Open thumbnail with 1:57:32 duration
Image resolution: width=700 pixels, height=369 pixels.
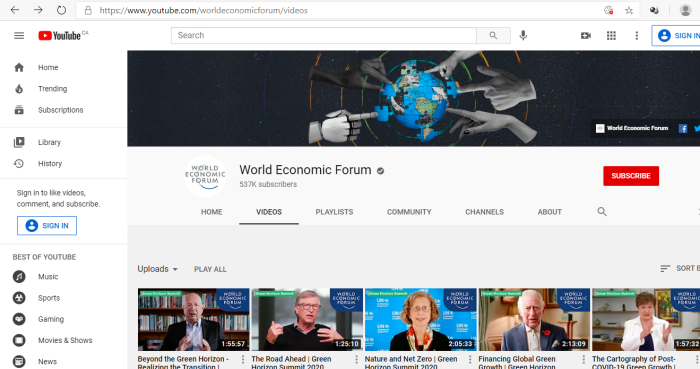tap(646, 319)
